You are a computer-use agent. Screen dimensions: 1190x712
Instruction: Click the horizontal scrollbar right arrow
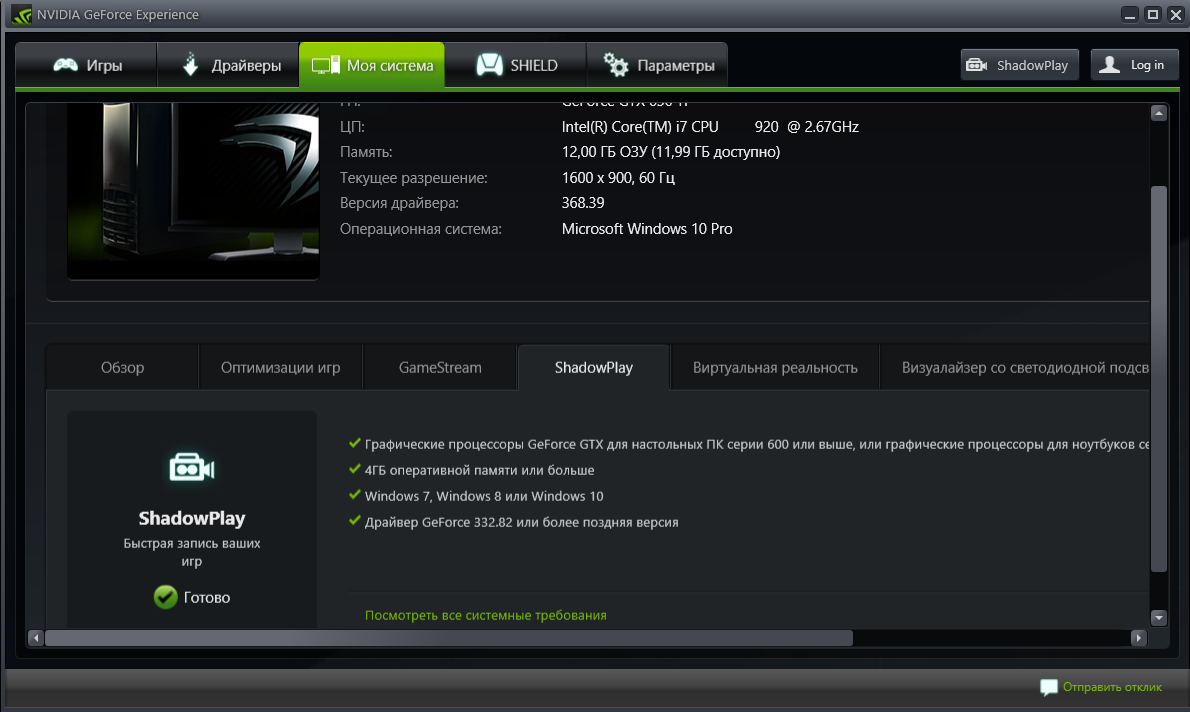pyautogui.click(x=1138, y=638)
